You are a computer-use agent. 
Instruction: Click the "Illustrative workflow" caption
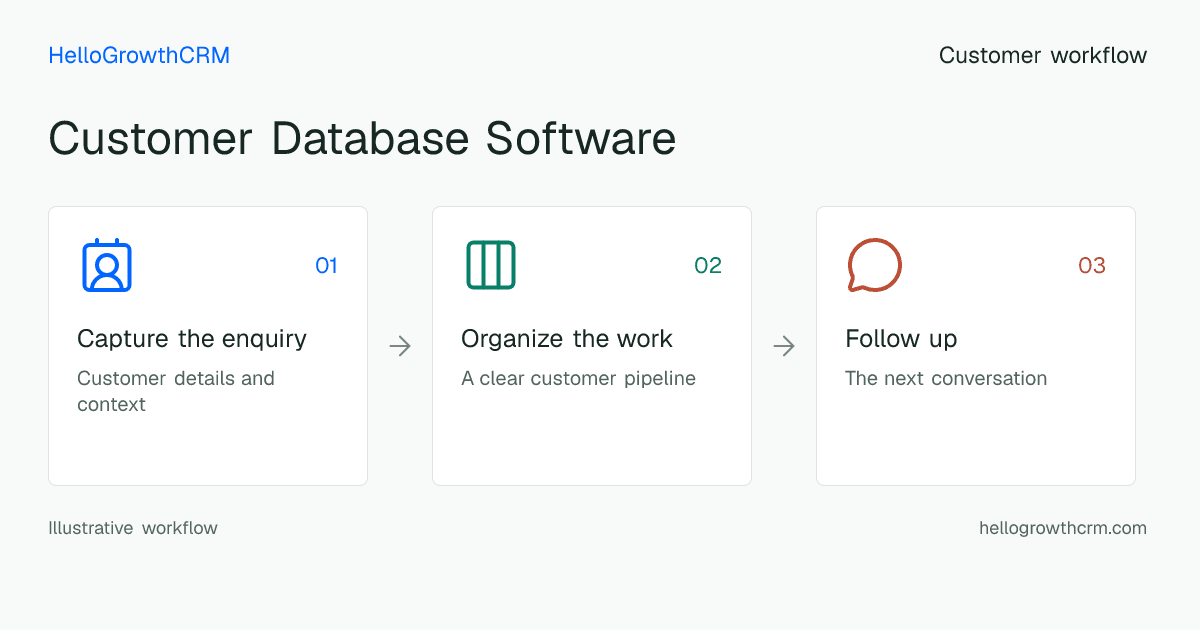[133, 528]
